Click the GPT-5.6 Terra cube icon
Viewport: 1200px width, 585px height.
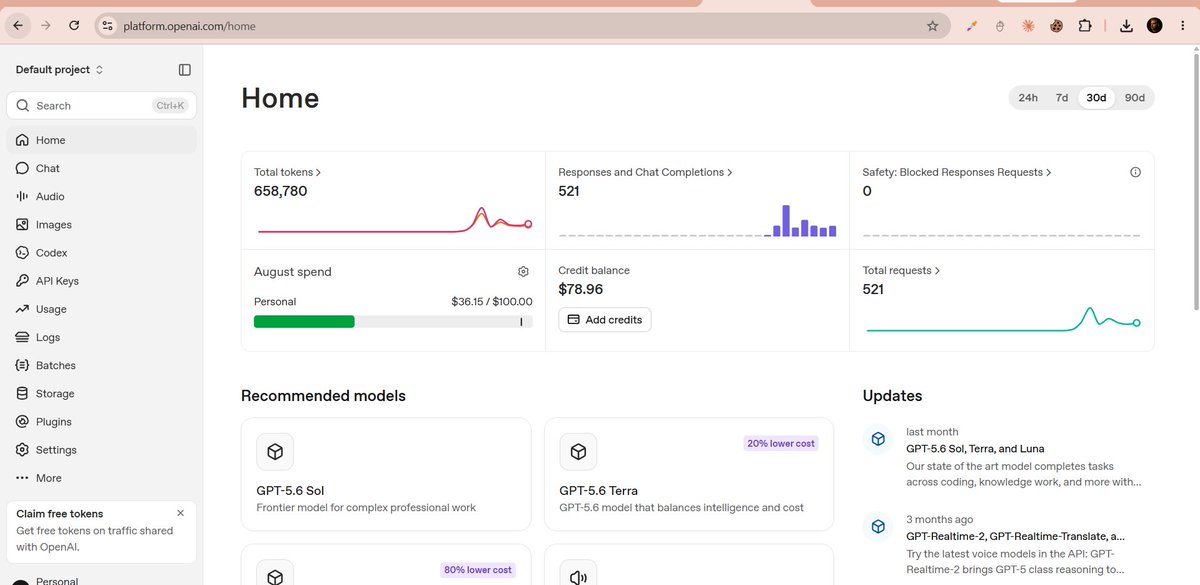[578, 452]
